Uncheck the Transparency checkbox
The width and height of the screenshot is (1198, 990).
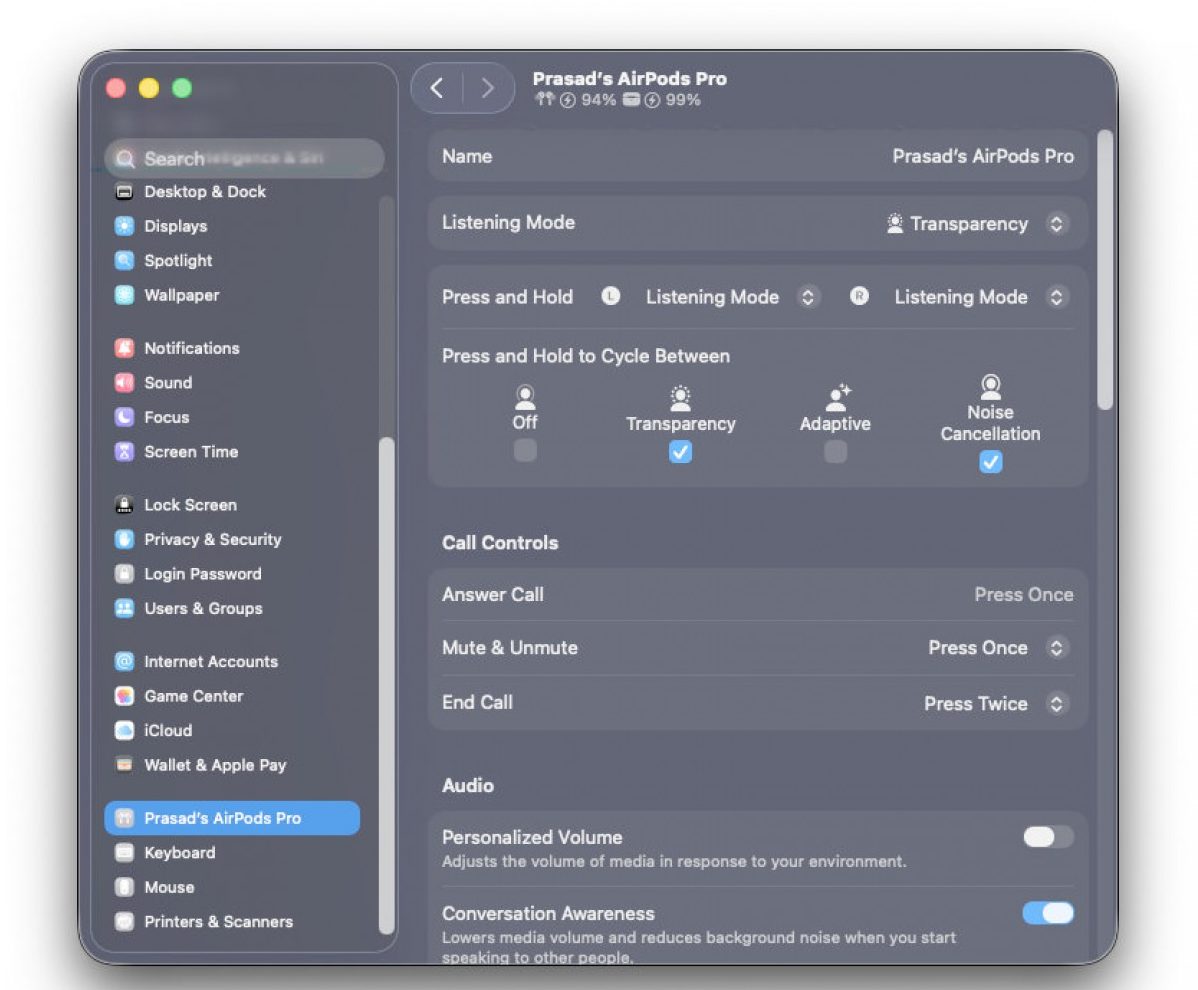[680, 452]
